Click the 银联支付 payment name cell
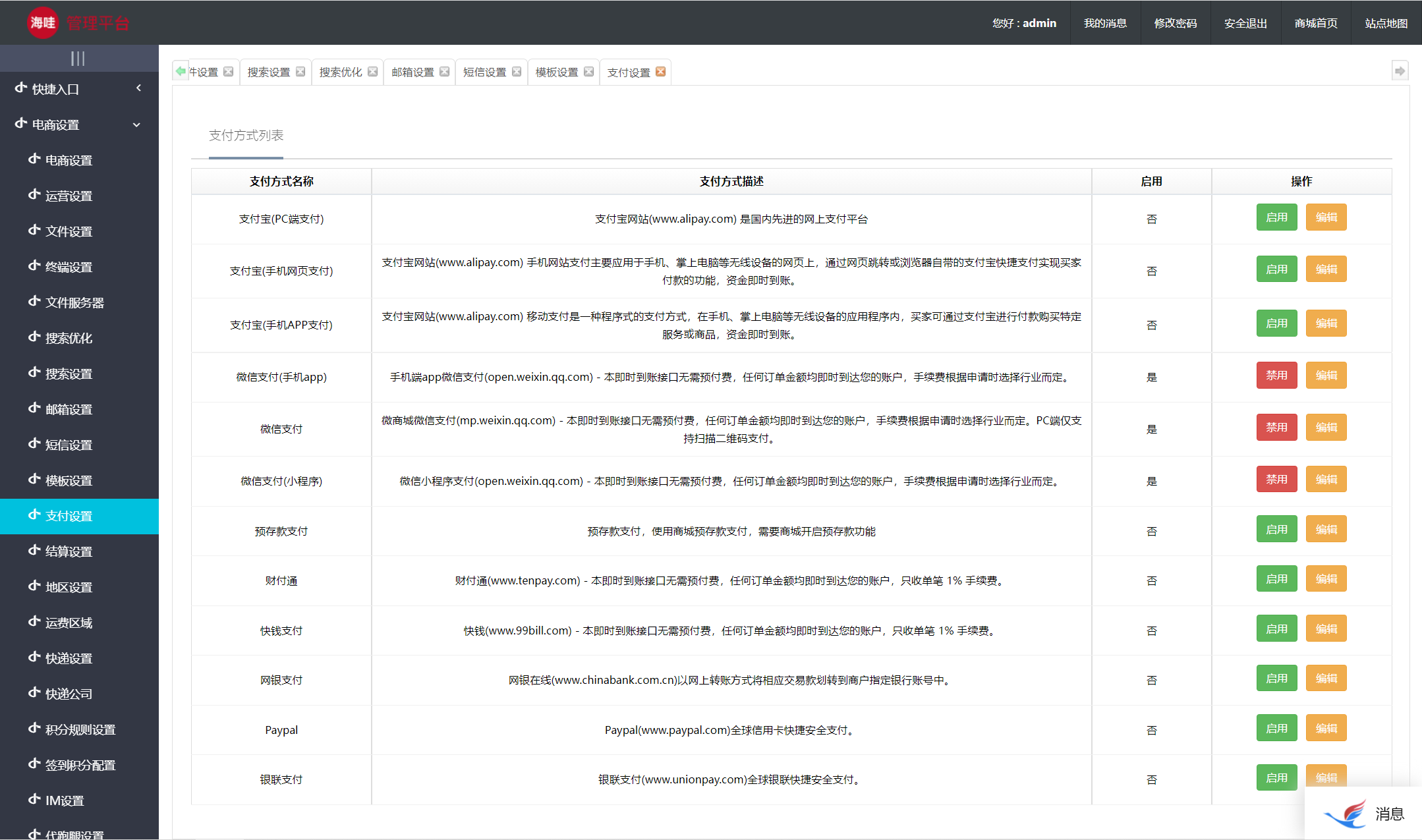This screenshot has width=1422, height=840. (281, 779)
